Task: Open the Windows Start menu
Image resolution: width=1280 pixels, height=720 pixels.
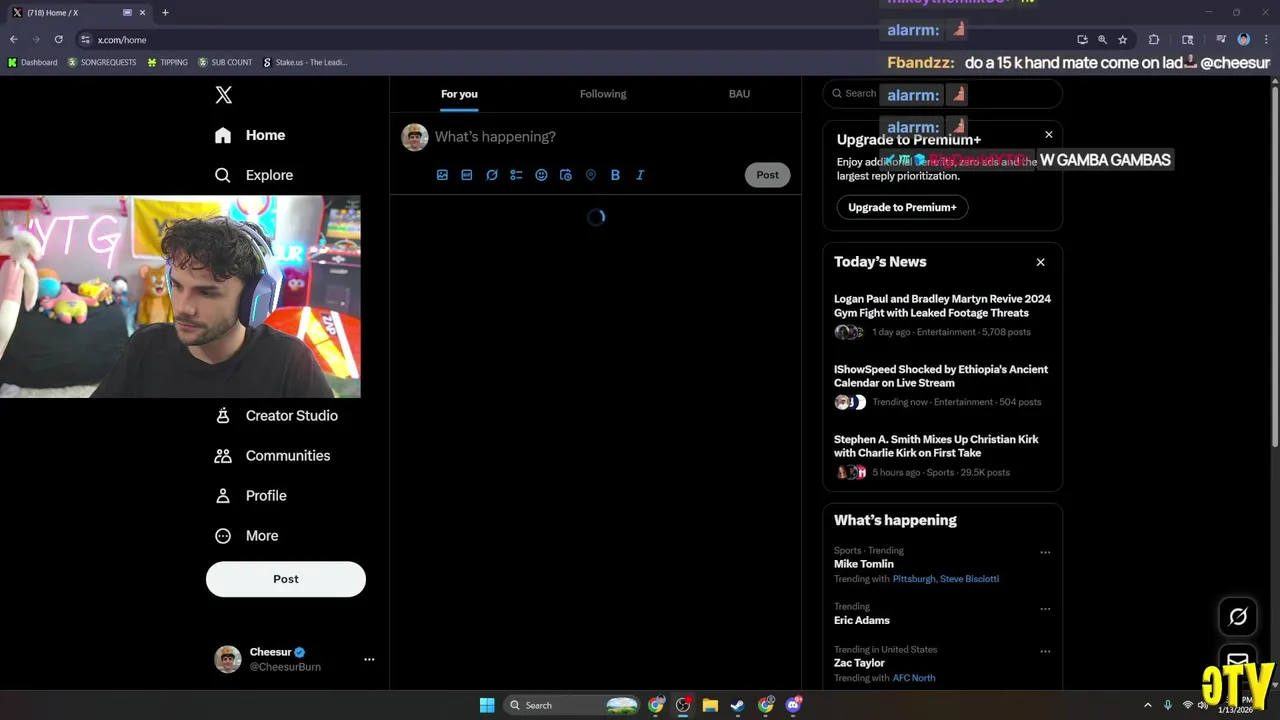Action: pos(487,705)
